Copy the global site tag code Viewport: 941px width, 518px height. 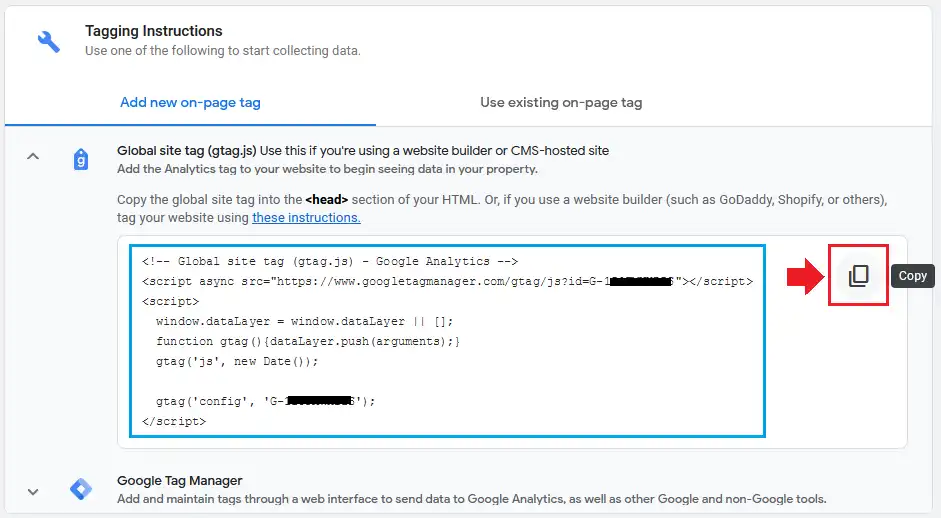tap(858, 276)
